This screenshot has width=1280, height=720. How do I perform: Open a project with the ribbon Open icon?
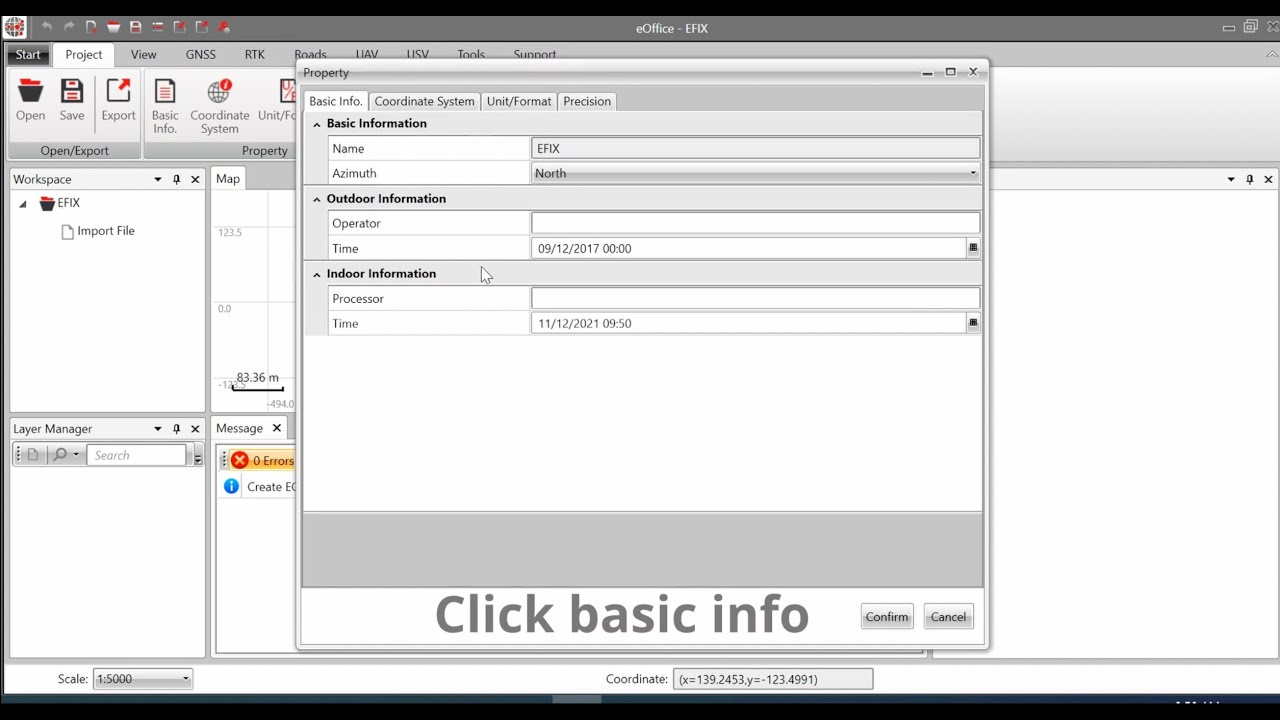coord(30,92)
